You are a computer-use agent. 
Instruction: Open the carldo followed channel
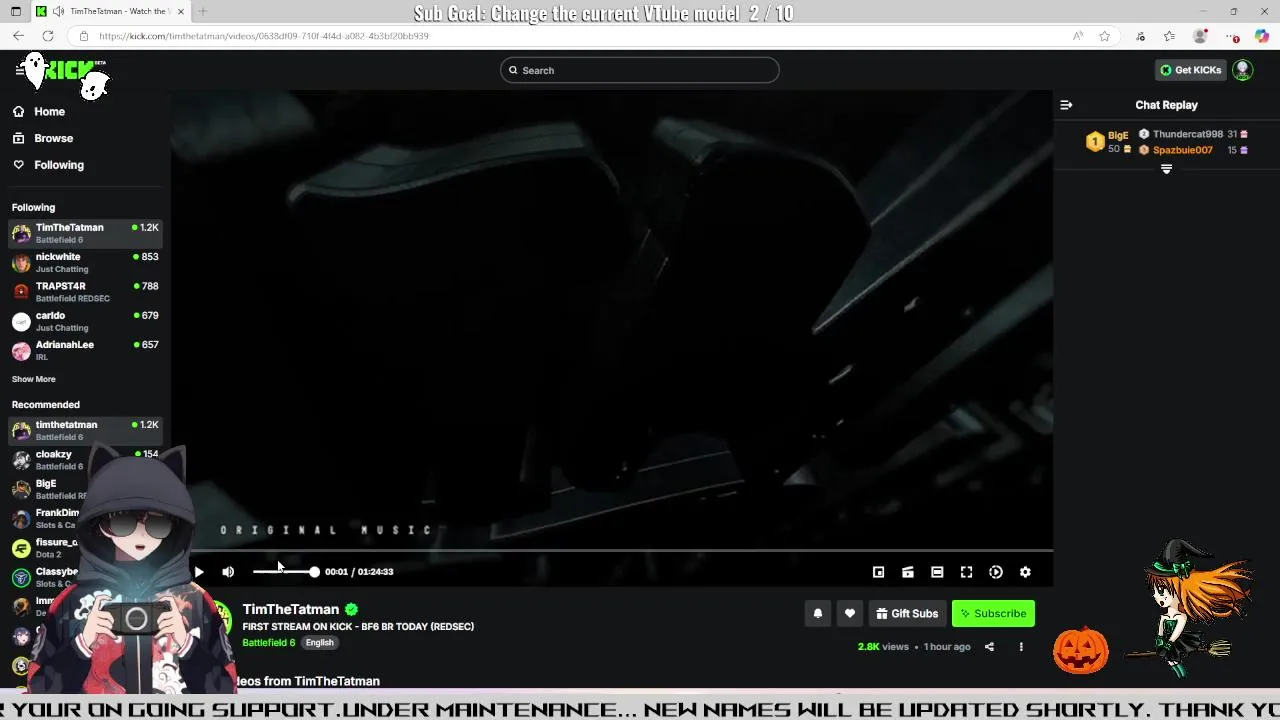(85, 321)
